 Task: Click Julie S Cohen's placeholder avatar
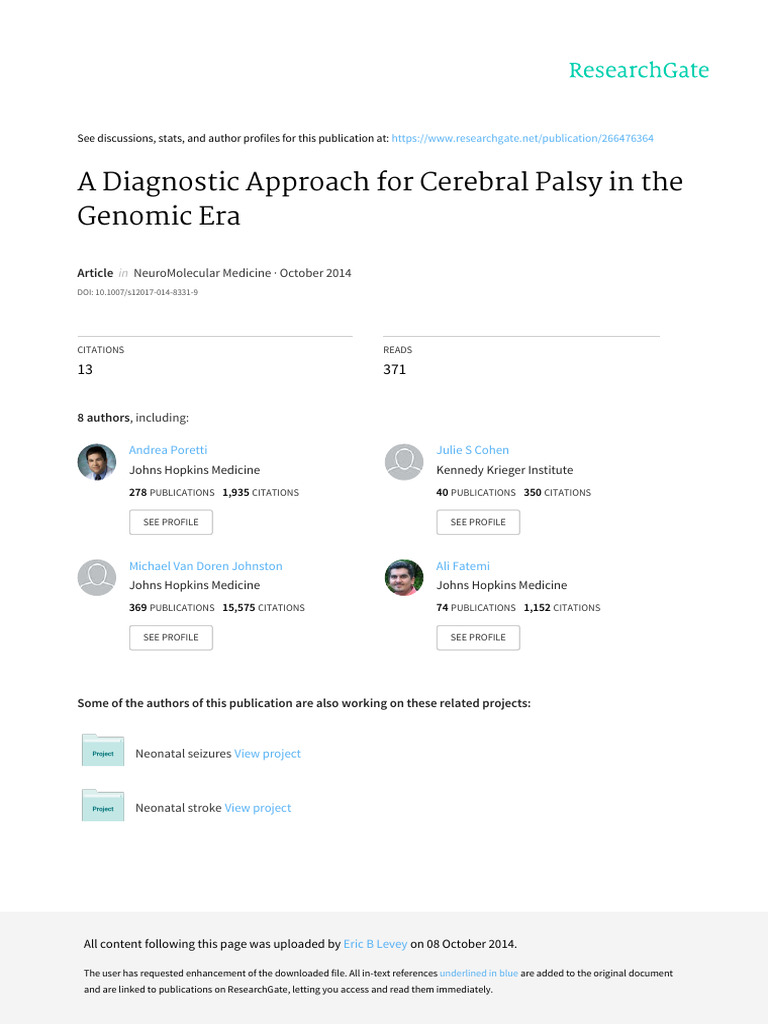pos(404,462)
